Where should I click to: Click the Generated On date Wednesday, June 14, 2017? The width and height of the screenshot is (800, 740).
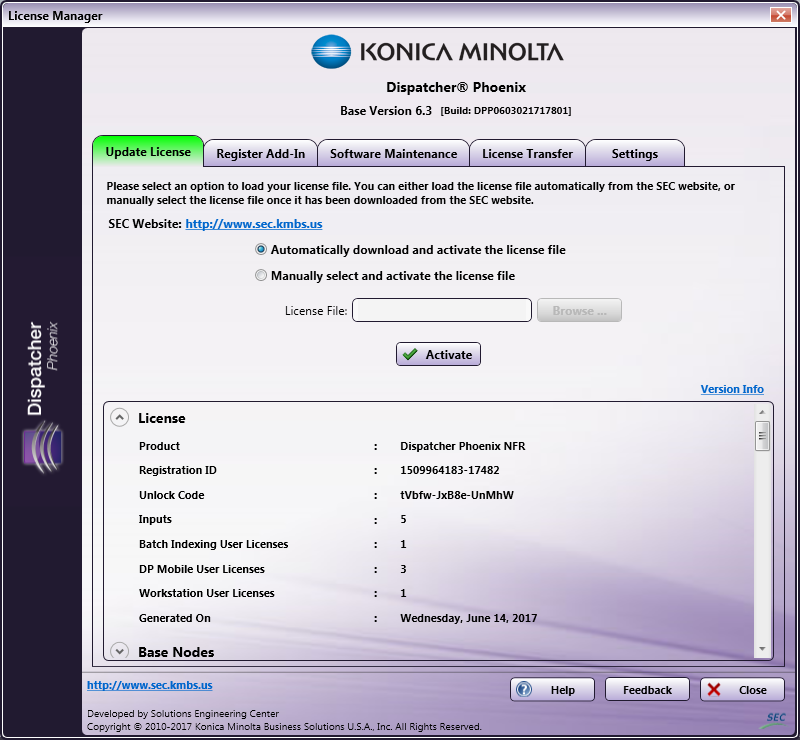[x=468, y=618]
